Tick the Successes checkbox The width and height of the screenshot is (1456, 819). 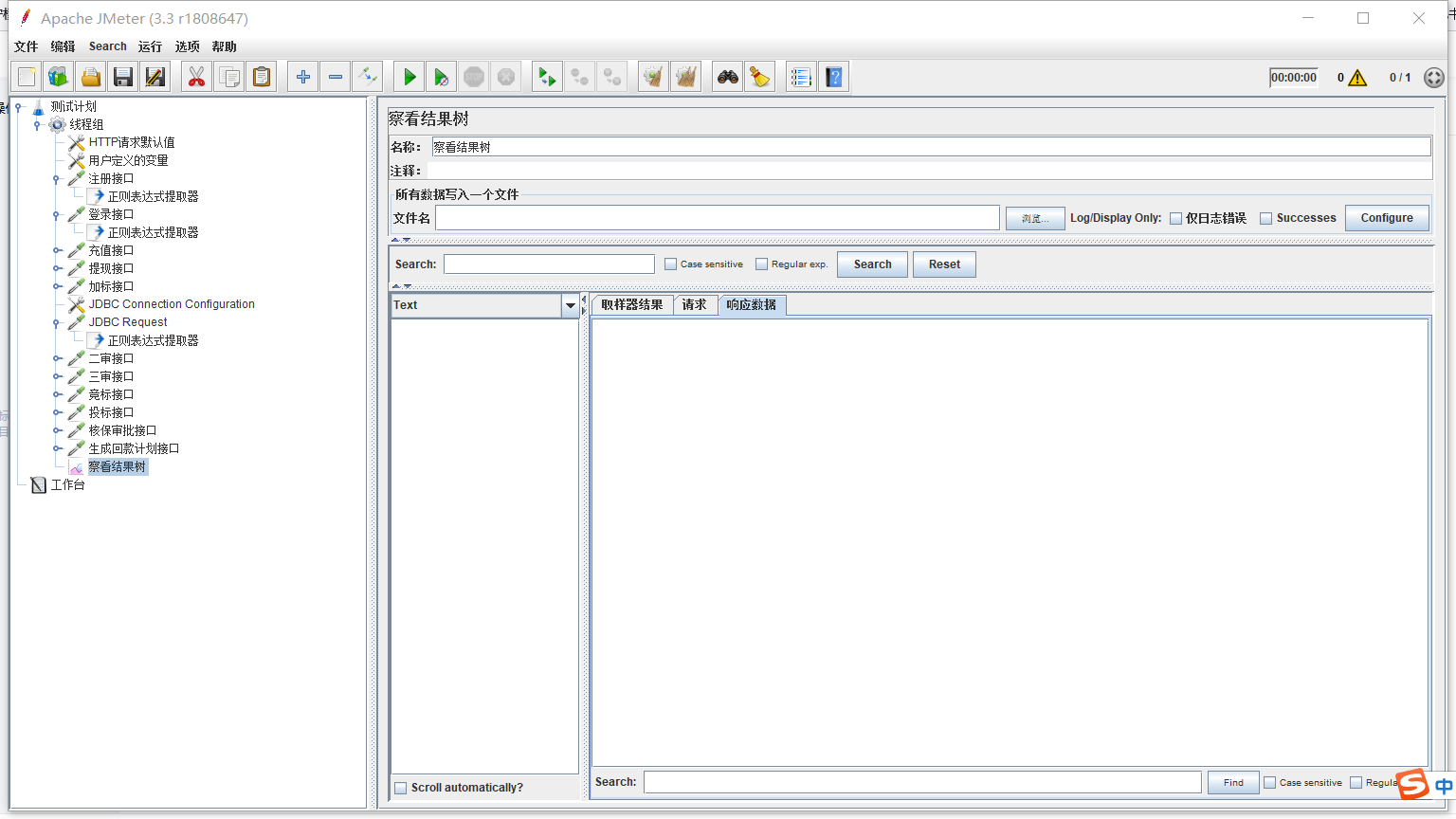(x=1265, y=218)
